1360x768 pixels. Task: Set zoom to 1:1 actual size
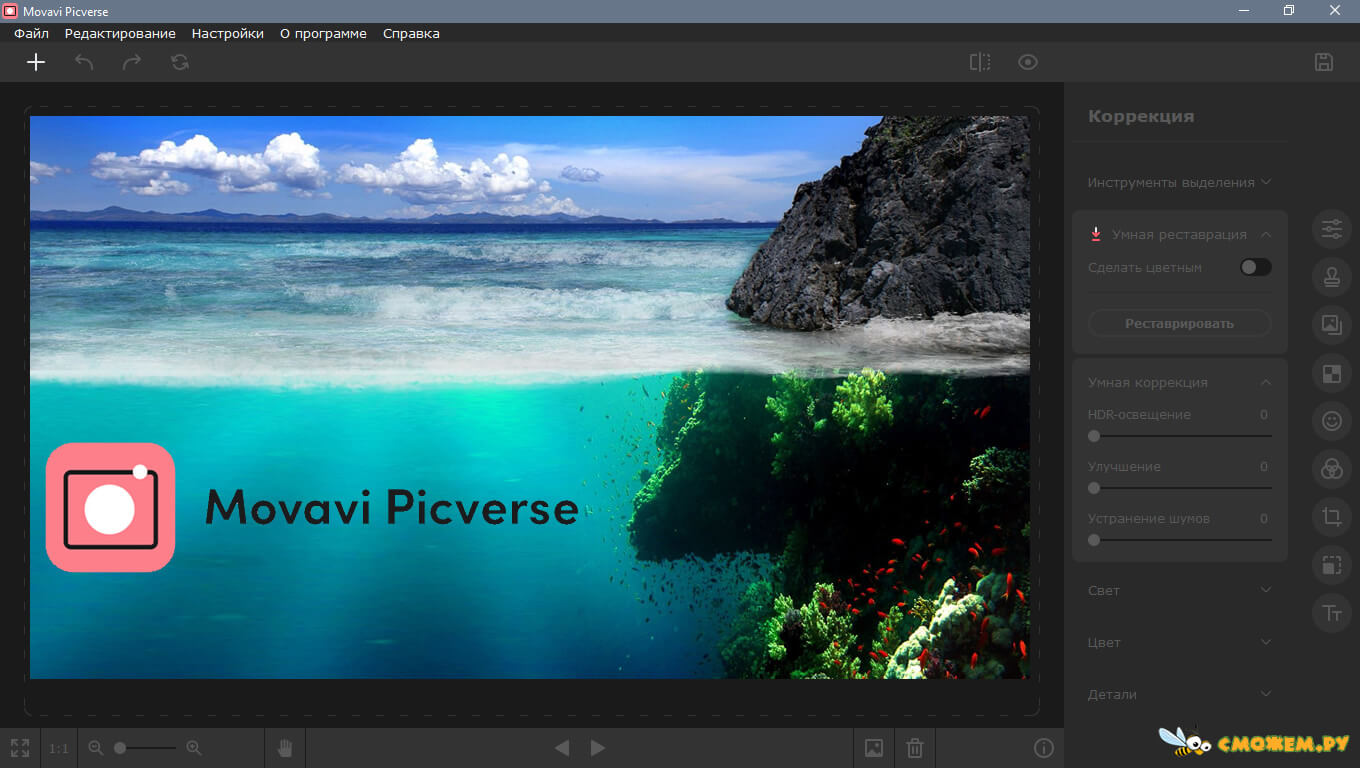click(x=59, y=748)
